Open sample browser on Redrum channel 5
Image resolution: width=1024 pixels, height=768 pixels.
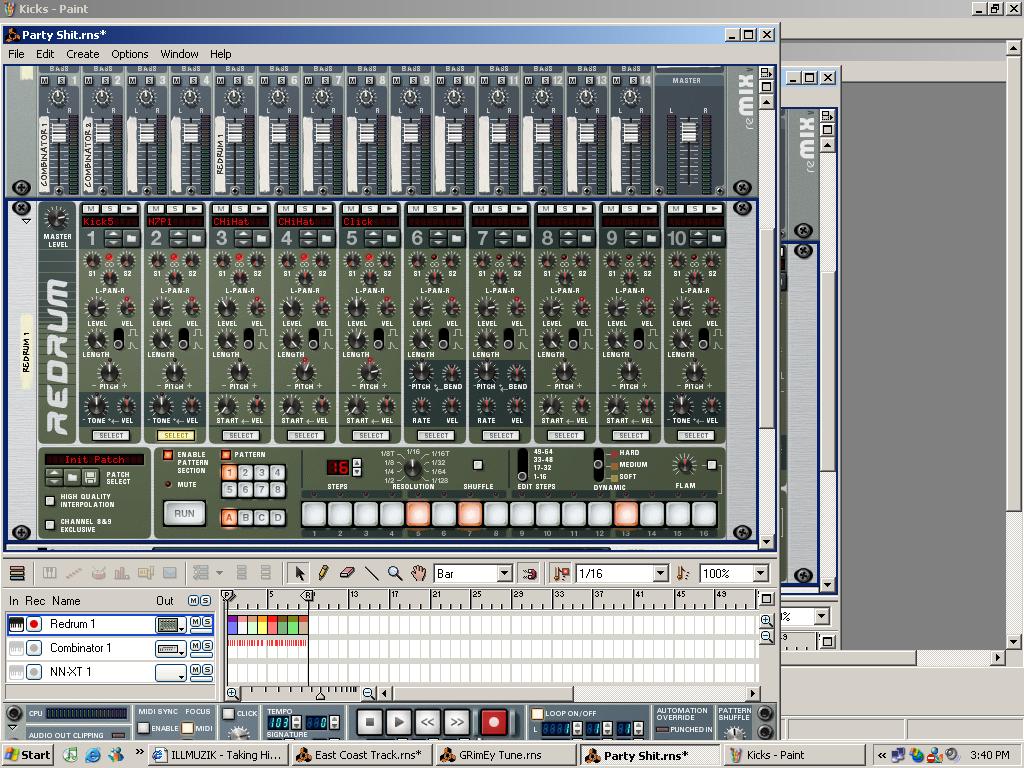point(391,238)
